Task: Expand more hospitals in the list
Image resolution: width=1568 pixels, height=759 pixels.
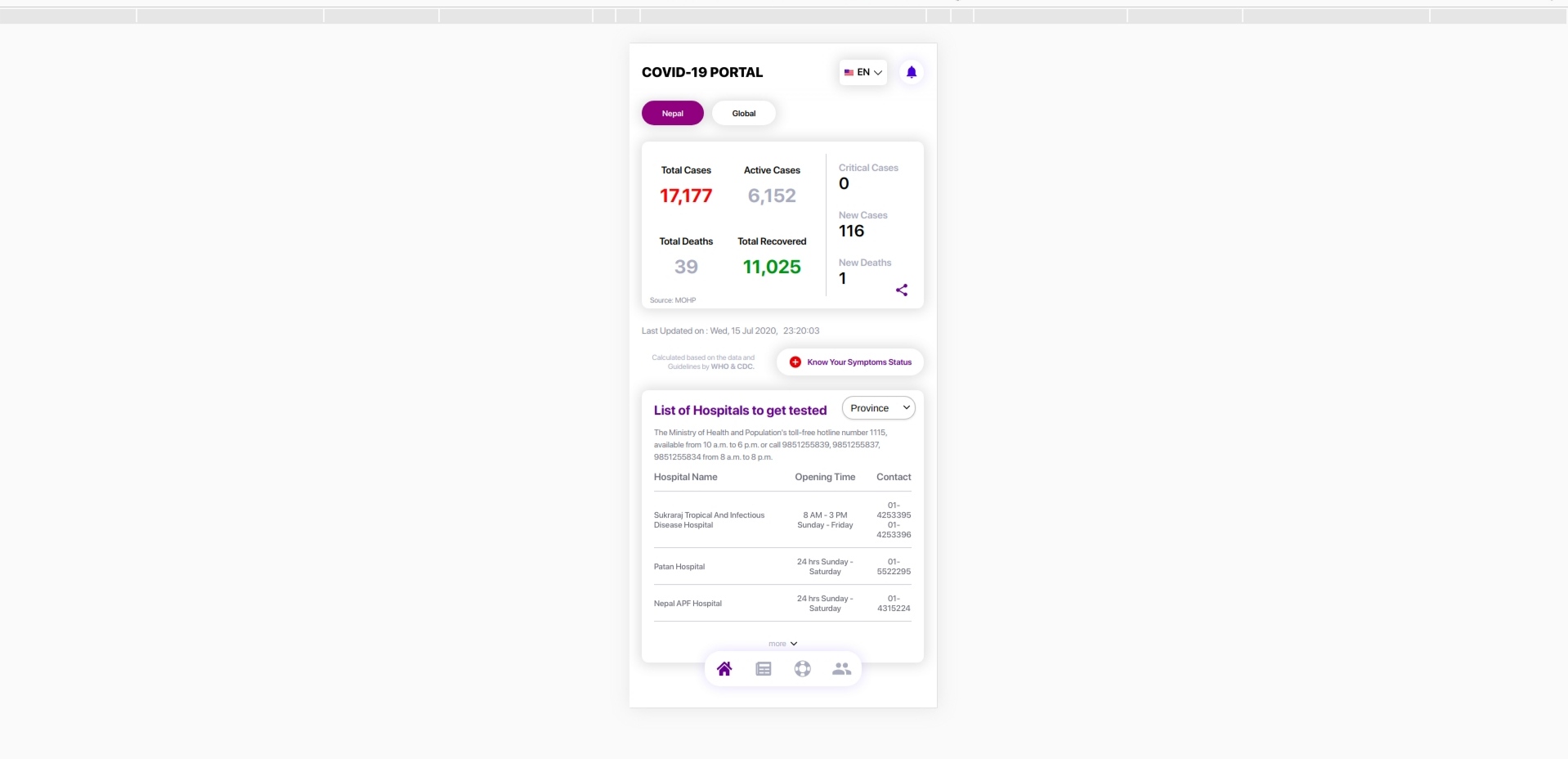Action: 782,644
